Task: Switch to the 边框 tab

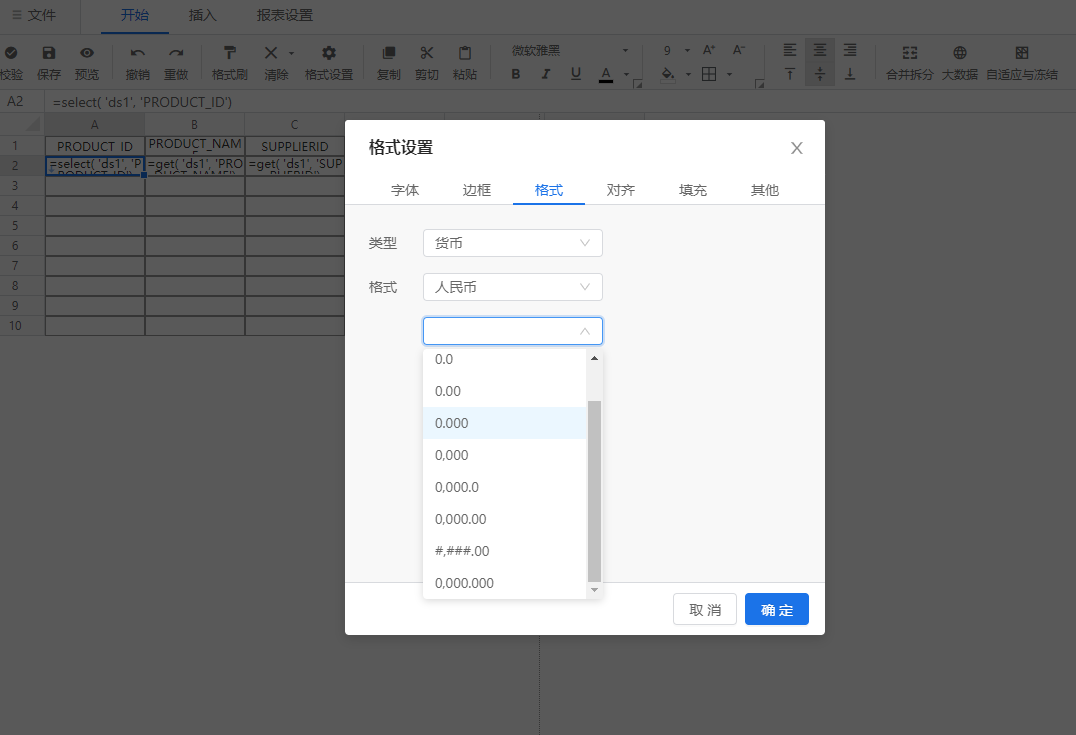Action: 476,190
